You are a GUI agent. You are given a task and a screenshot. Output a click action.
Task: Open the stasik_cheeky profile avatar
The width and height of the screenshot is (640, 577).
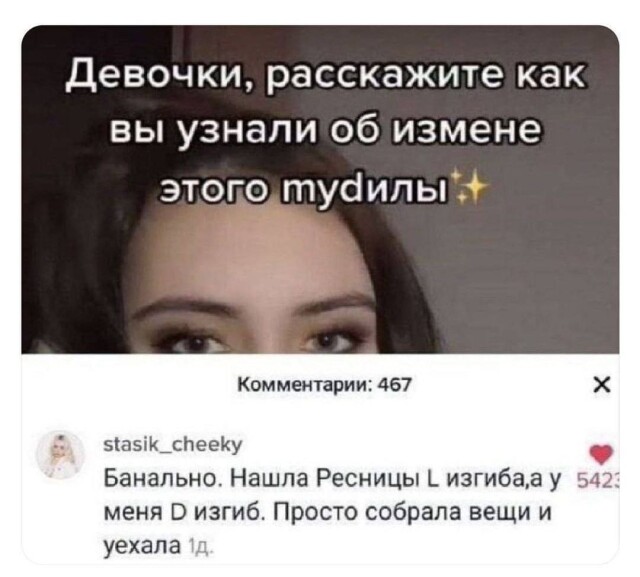coord(61,454)
